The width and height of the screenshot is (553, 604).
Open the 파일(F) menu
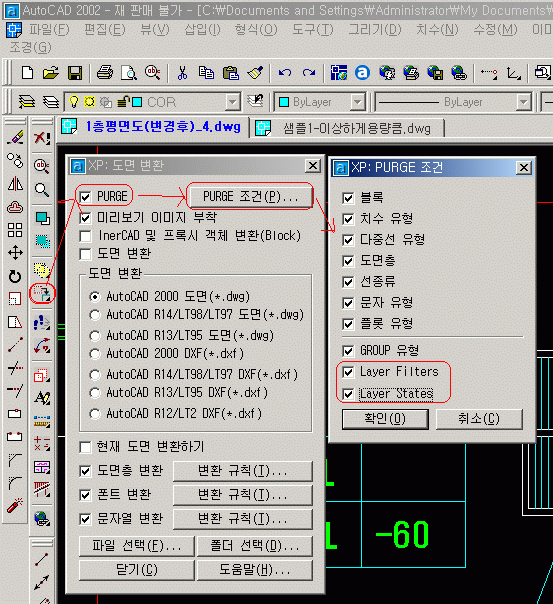point(49,30)
